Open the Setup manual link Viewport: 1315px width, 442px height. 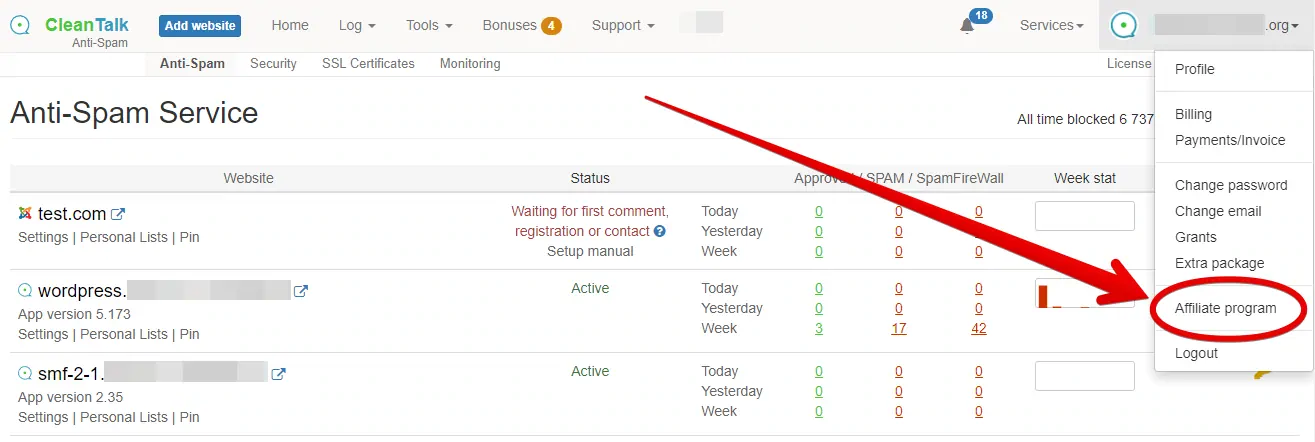590,252
